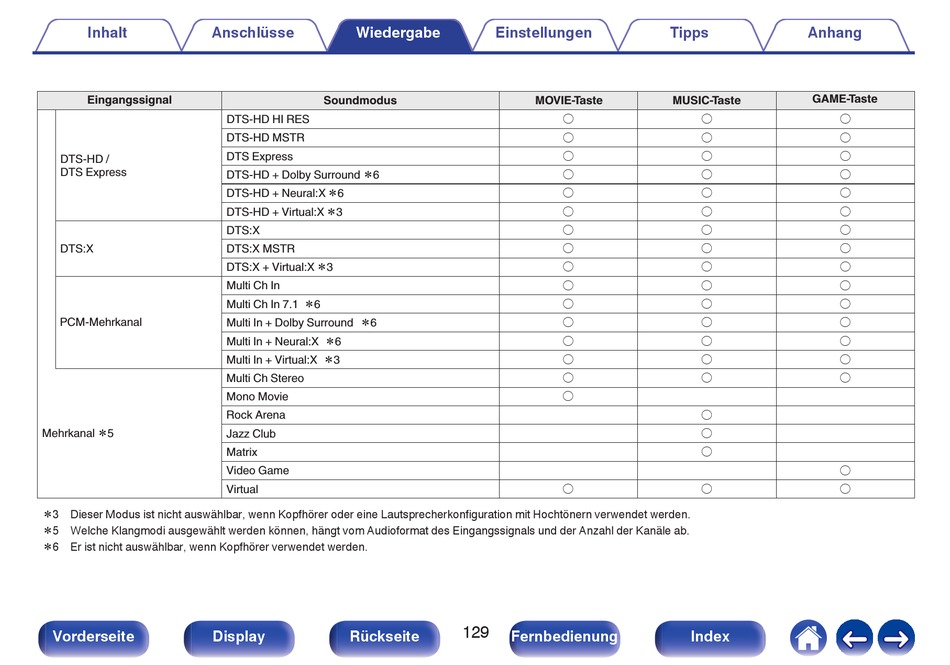Click footnote *5 about Klangmodi
The height and width of the screenshot is (665, 950).
(x=366, y=531)
